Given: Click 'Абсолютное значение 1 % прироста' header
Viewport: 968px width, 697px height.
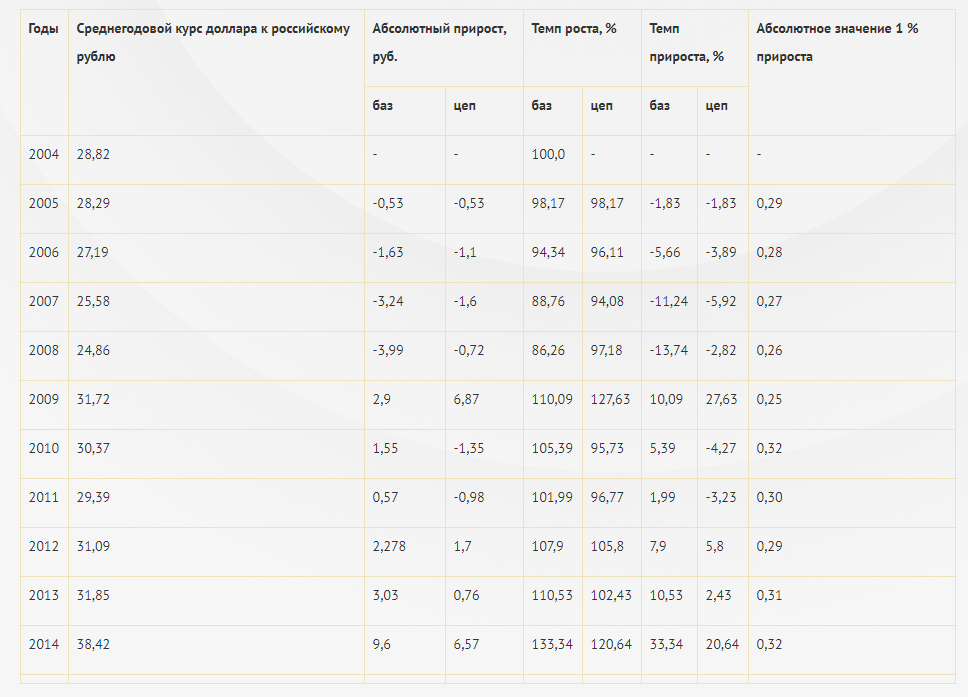Looking at the screenshot, I should [x=837, y=43].
